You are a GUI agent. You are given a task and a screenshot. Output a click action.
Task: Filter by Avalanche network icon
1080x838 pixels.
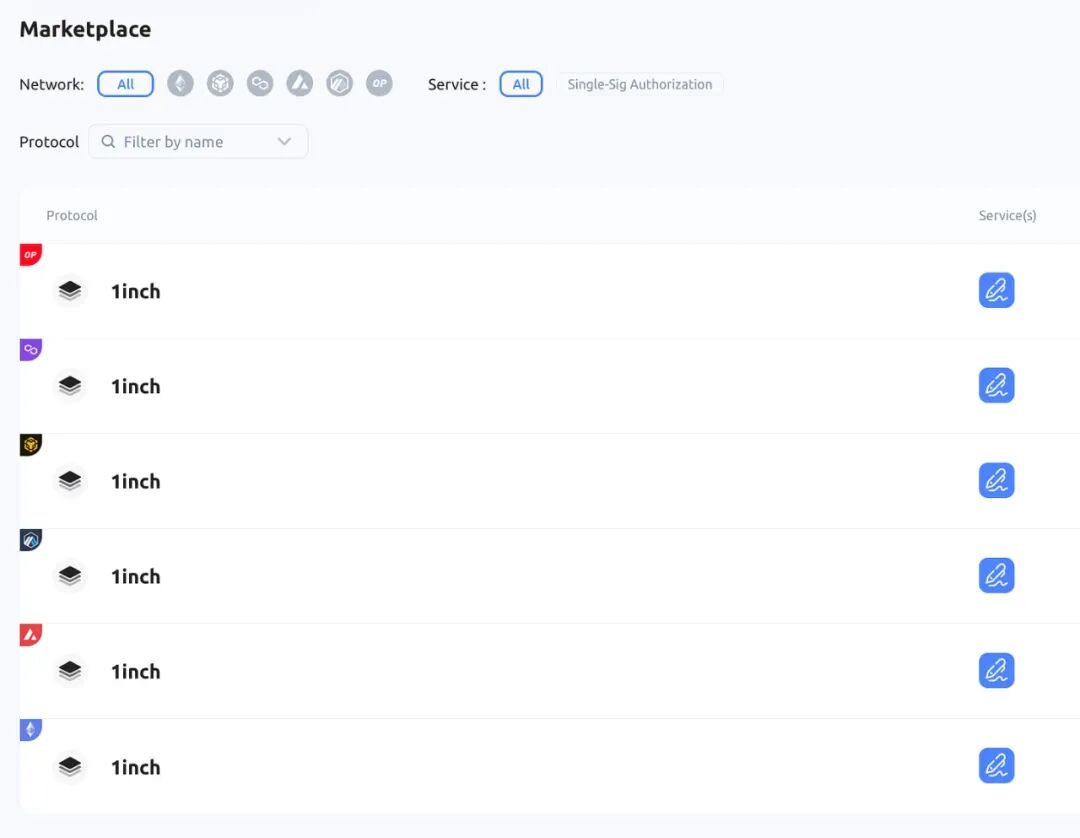[300, 83]
